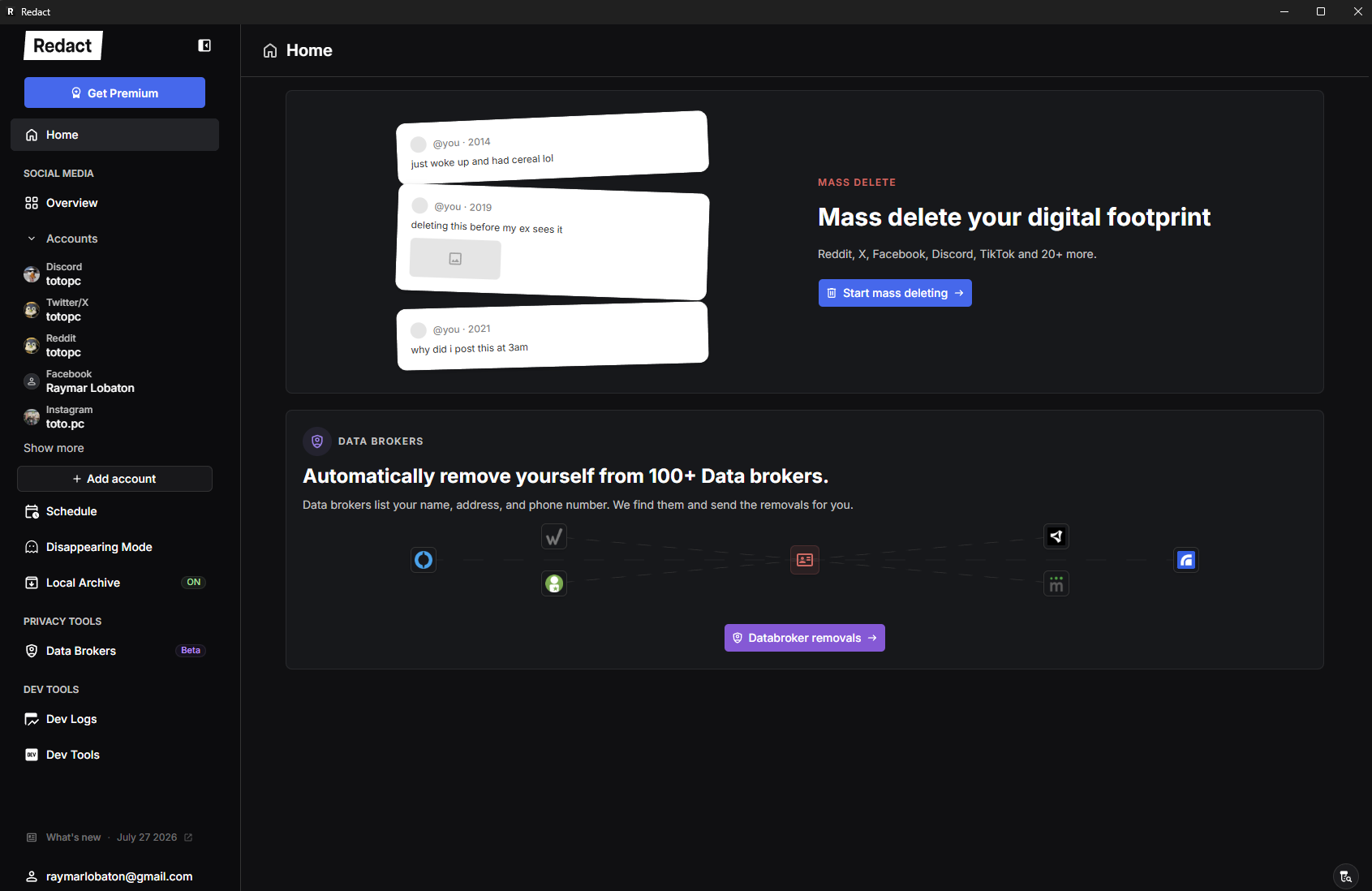Screen dimensions: 1372x891
Task: Click the green m broker icon
Action: (1056, 583)
